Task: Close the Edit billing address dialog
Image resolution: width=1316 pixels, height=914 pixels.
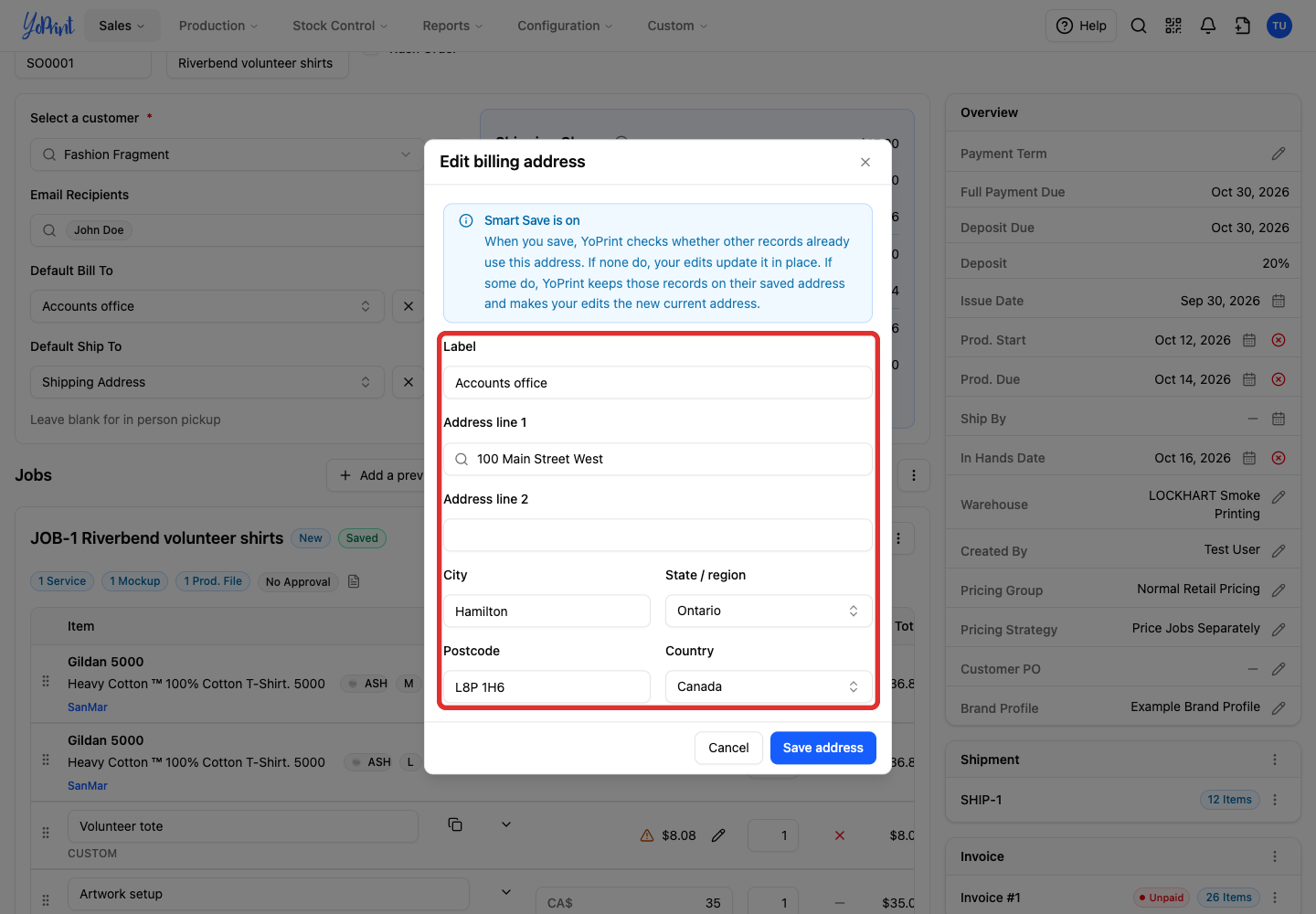Action: [865, 162]
